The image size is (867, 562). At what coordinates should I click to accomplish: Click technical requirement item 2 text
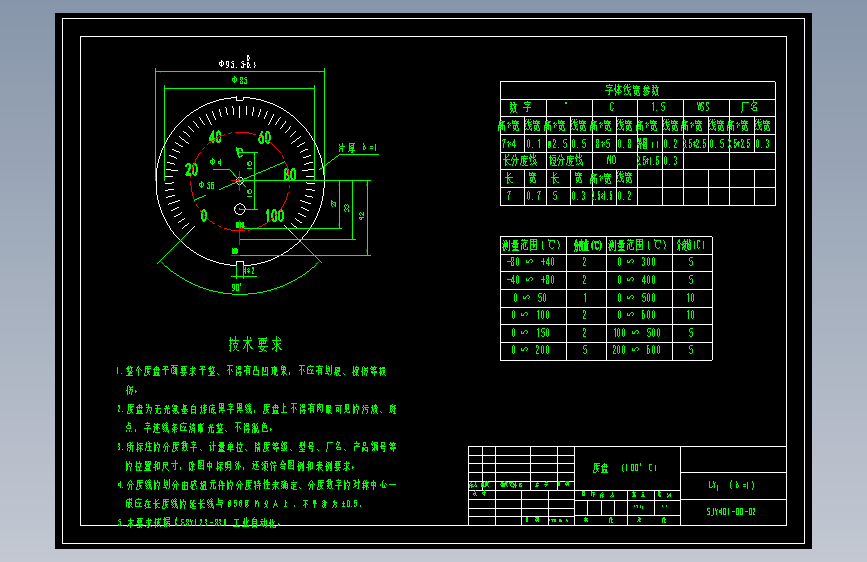[257, 418]
